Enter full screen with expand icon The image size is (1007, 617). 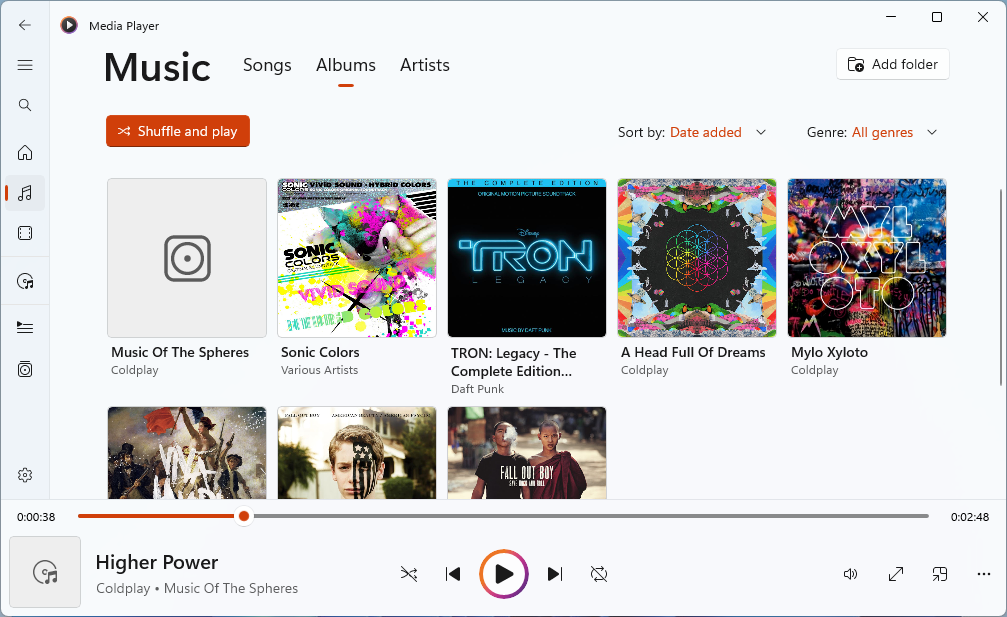[896, 574]
